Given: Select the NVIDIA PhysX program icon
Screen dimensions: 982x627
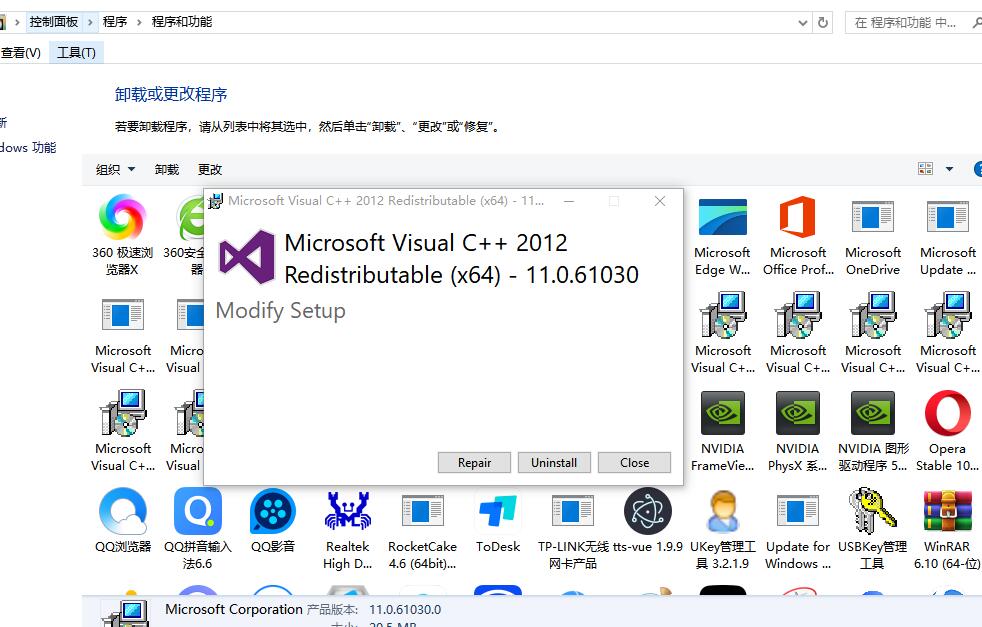Looking at the screenshot, I should [798, 413].
